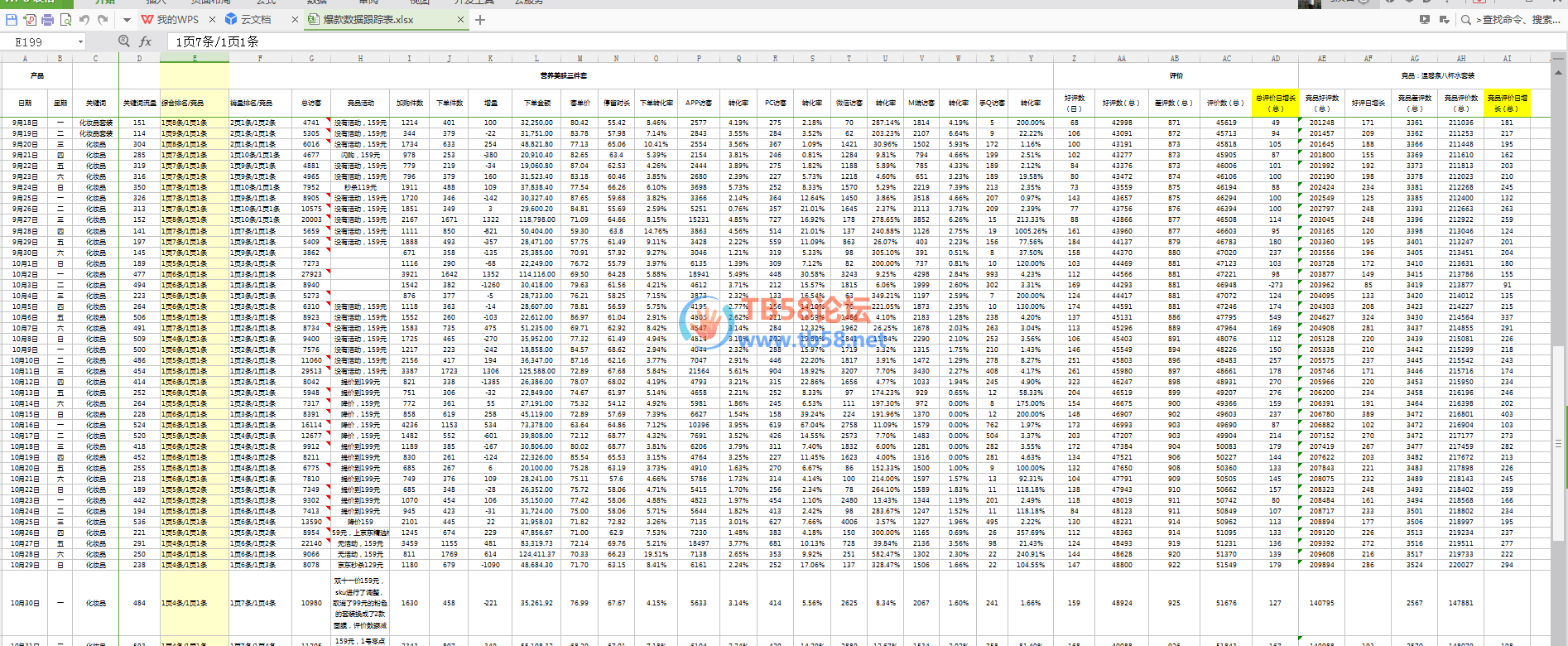Viewport: 1568px width, 646px height.
Task: Click the 查找命令、搜索 search box
Action: point(1518,19)
